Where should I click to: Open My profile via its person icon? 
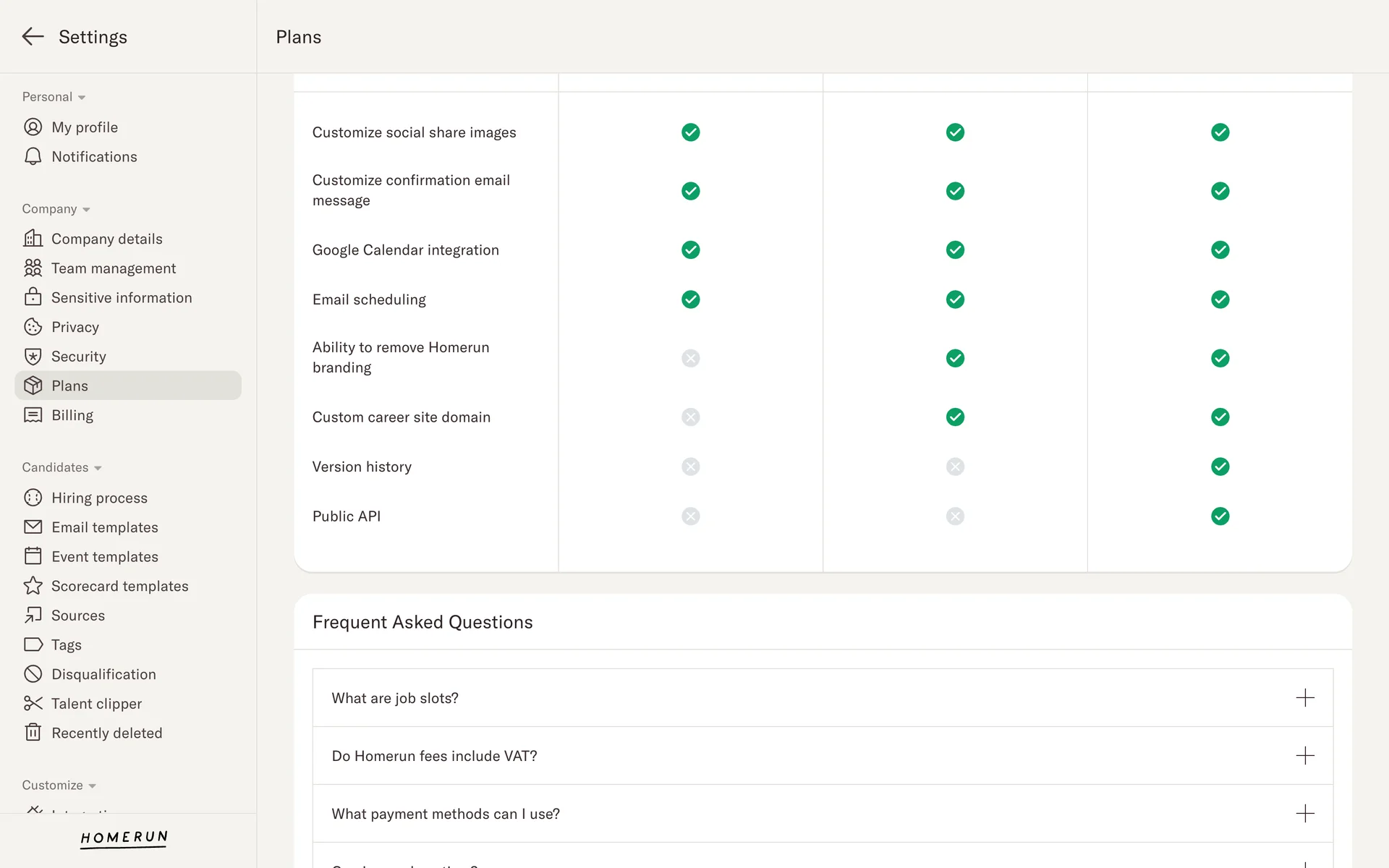[x=33, y=127]
